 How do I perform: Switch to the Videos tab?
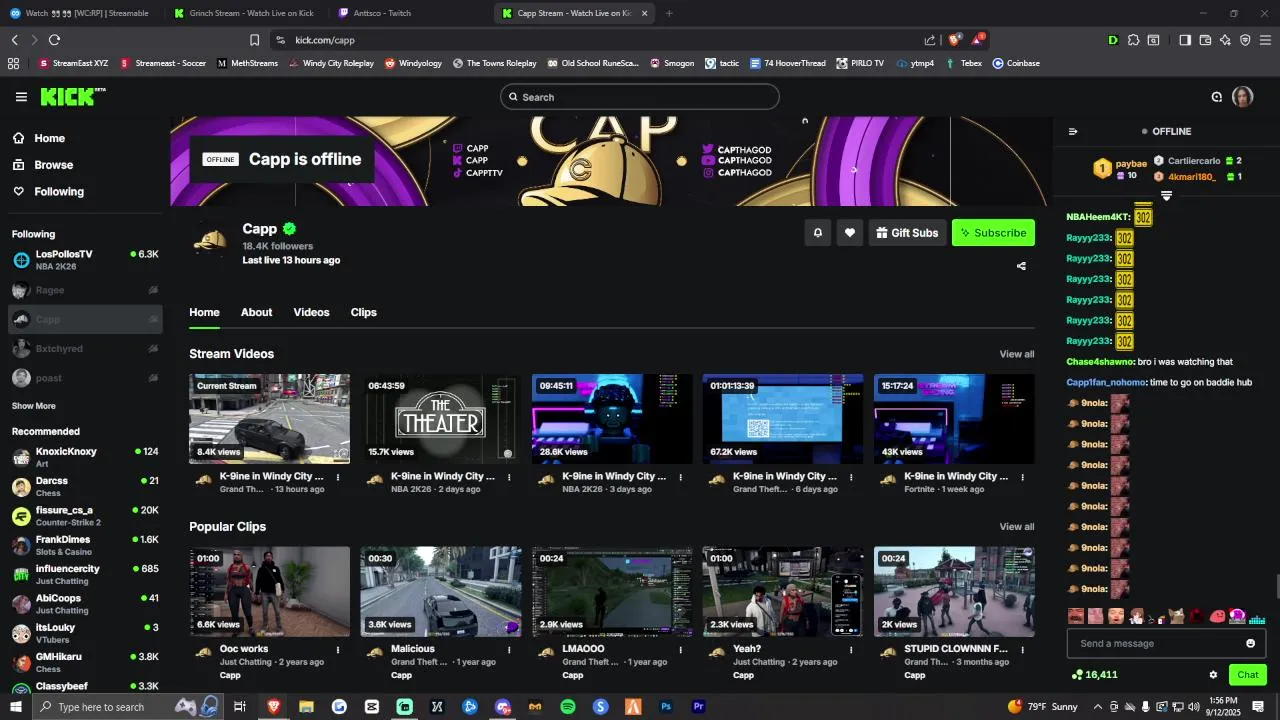pos(311,312)
